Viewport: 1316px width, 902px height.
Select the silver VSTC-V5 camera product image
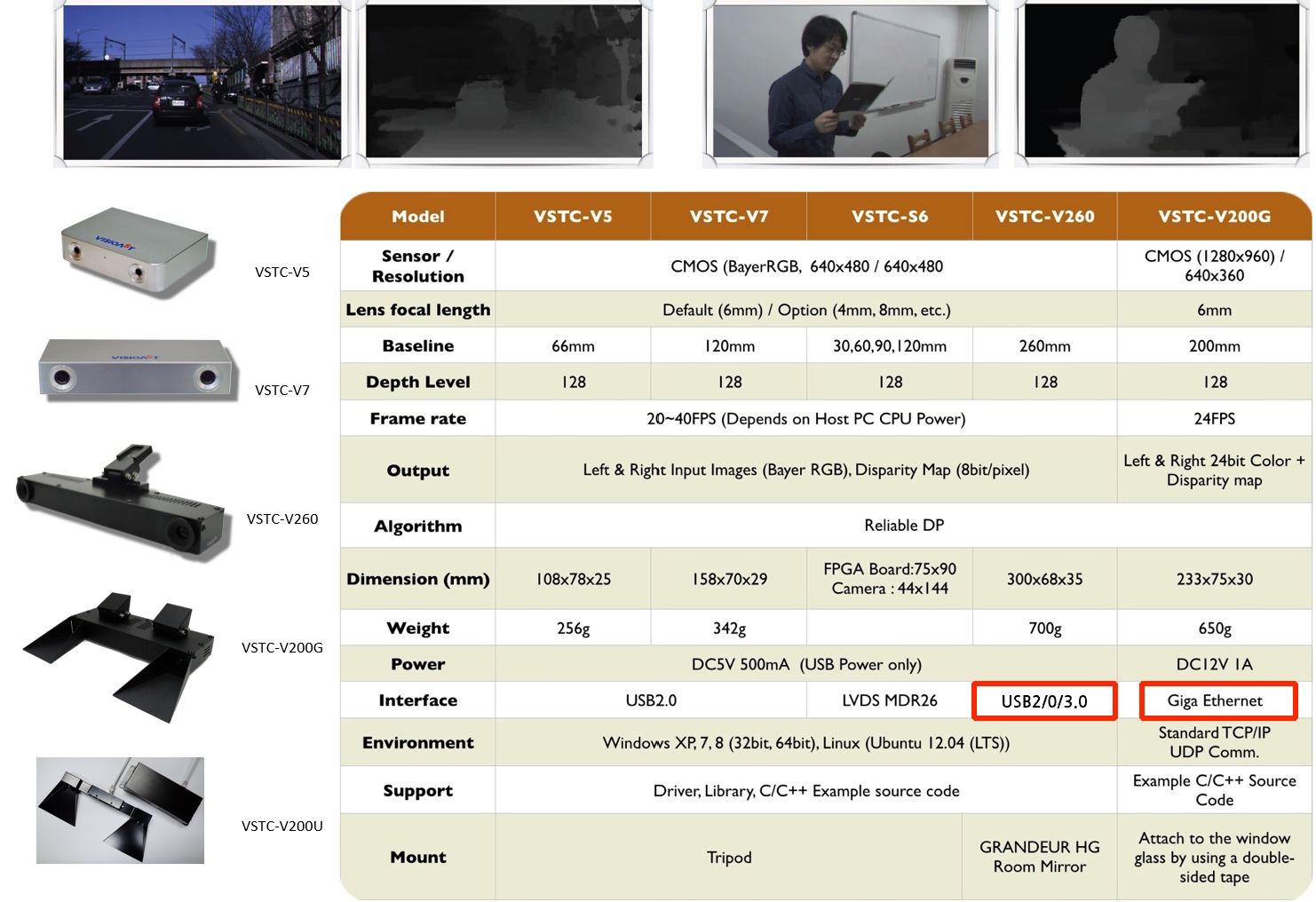pos(134,249)
